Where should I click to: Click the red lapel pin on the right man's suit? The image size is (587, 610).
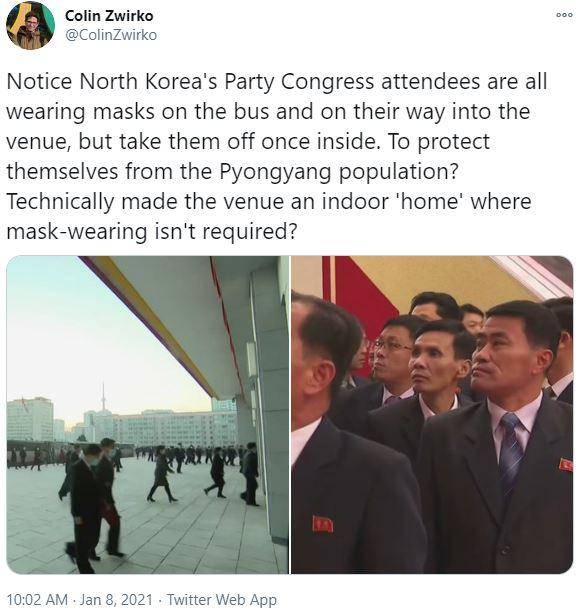566,465
